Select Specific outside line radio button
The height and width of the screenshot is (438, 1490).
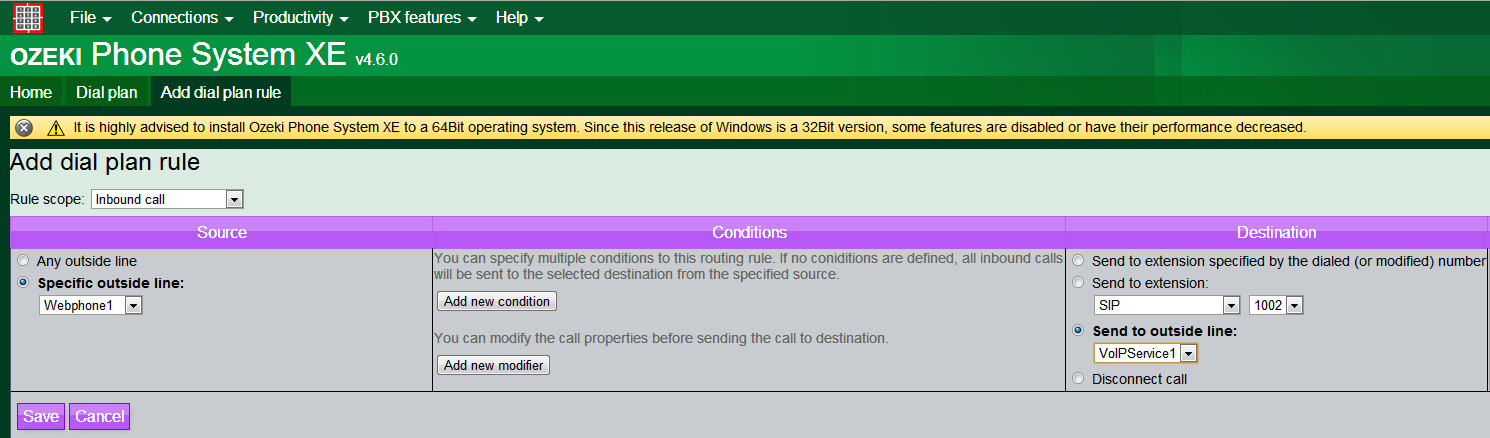[x=24, y=283]
